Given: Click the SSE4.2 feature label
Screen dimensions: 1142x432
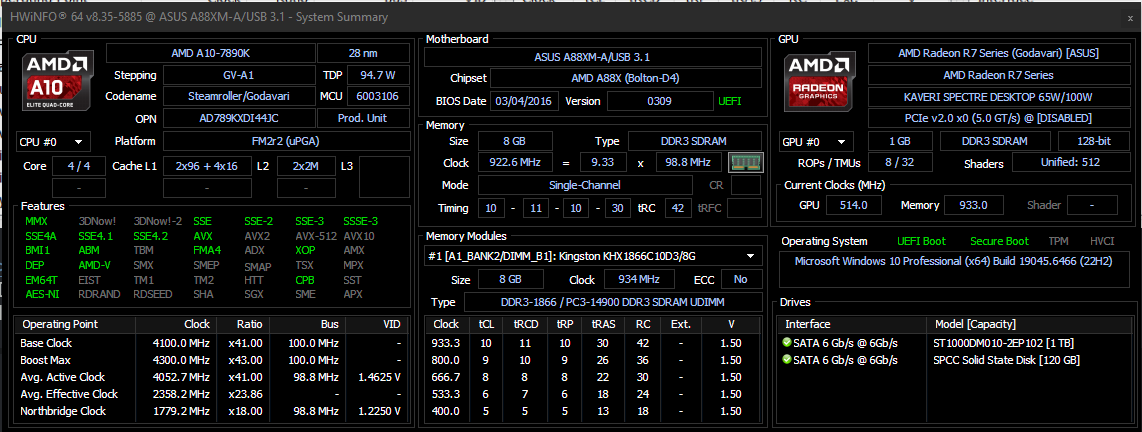Looking at the screenshot, I should coord(150,236).
